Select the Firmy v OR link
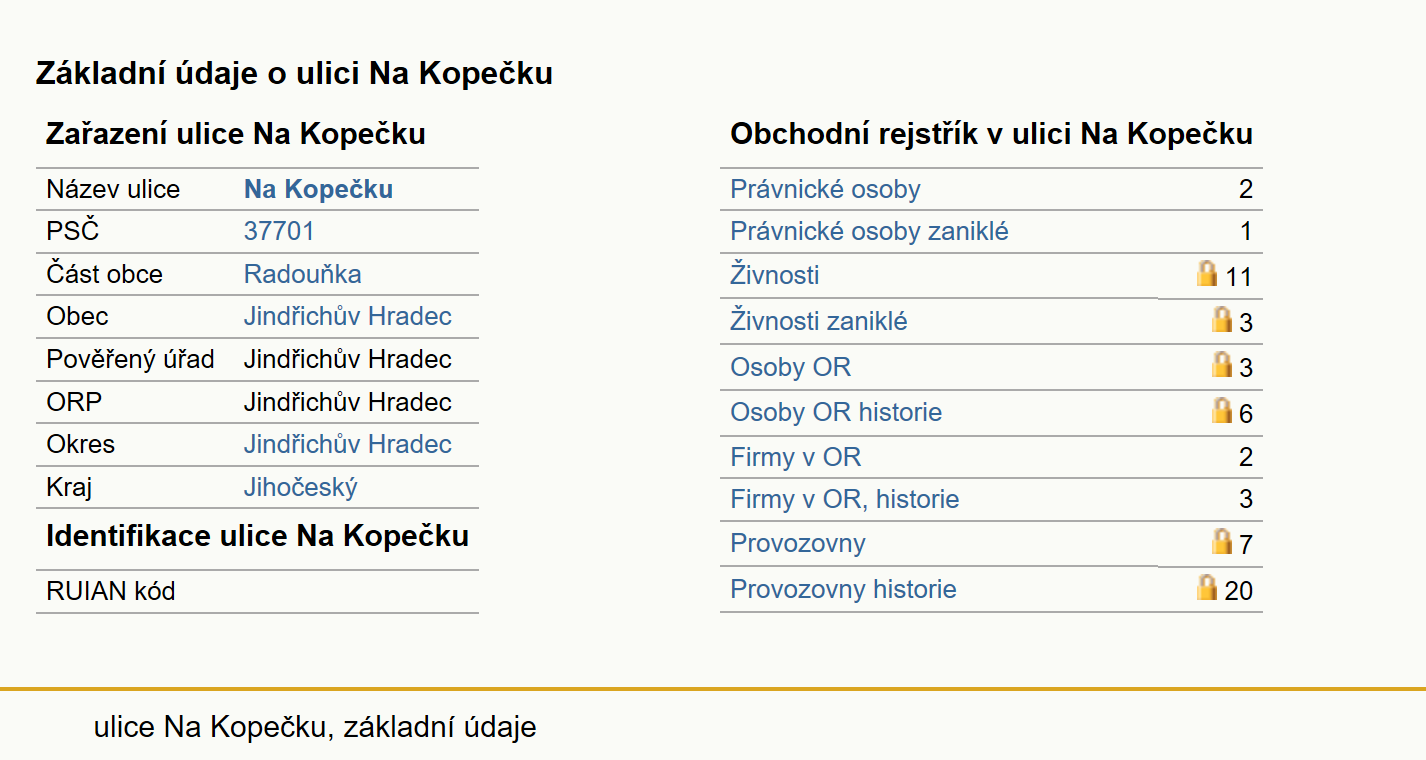Viewport: 1426px width, 760px height. coord(795,457)
